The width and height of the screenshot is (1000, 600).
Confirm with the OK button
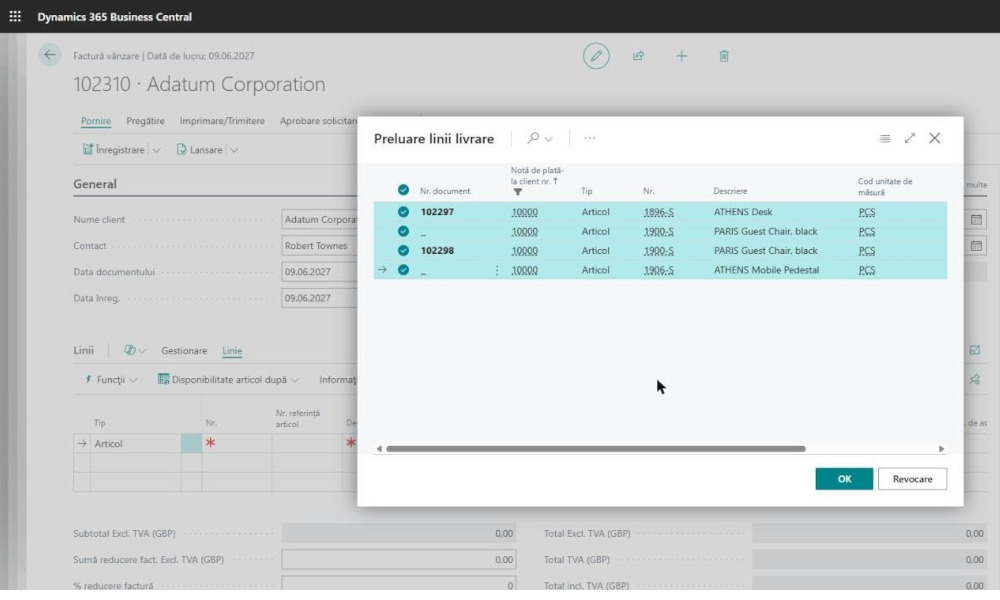click(844, 479)
